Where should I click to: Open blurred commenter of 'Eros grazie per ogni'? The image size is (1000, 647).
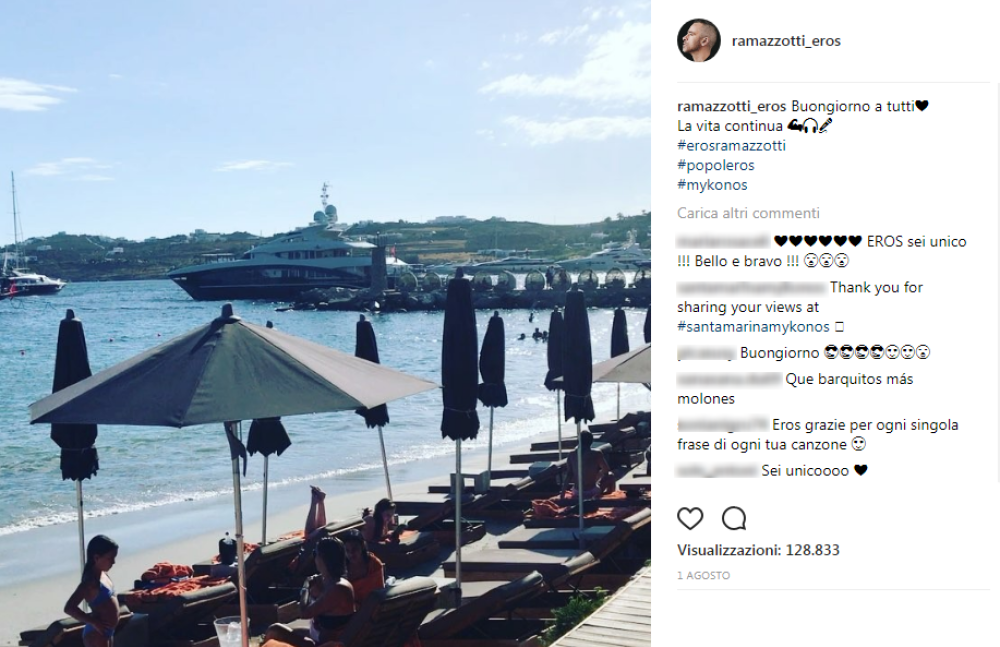(723, 424)
